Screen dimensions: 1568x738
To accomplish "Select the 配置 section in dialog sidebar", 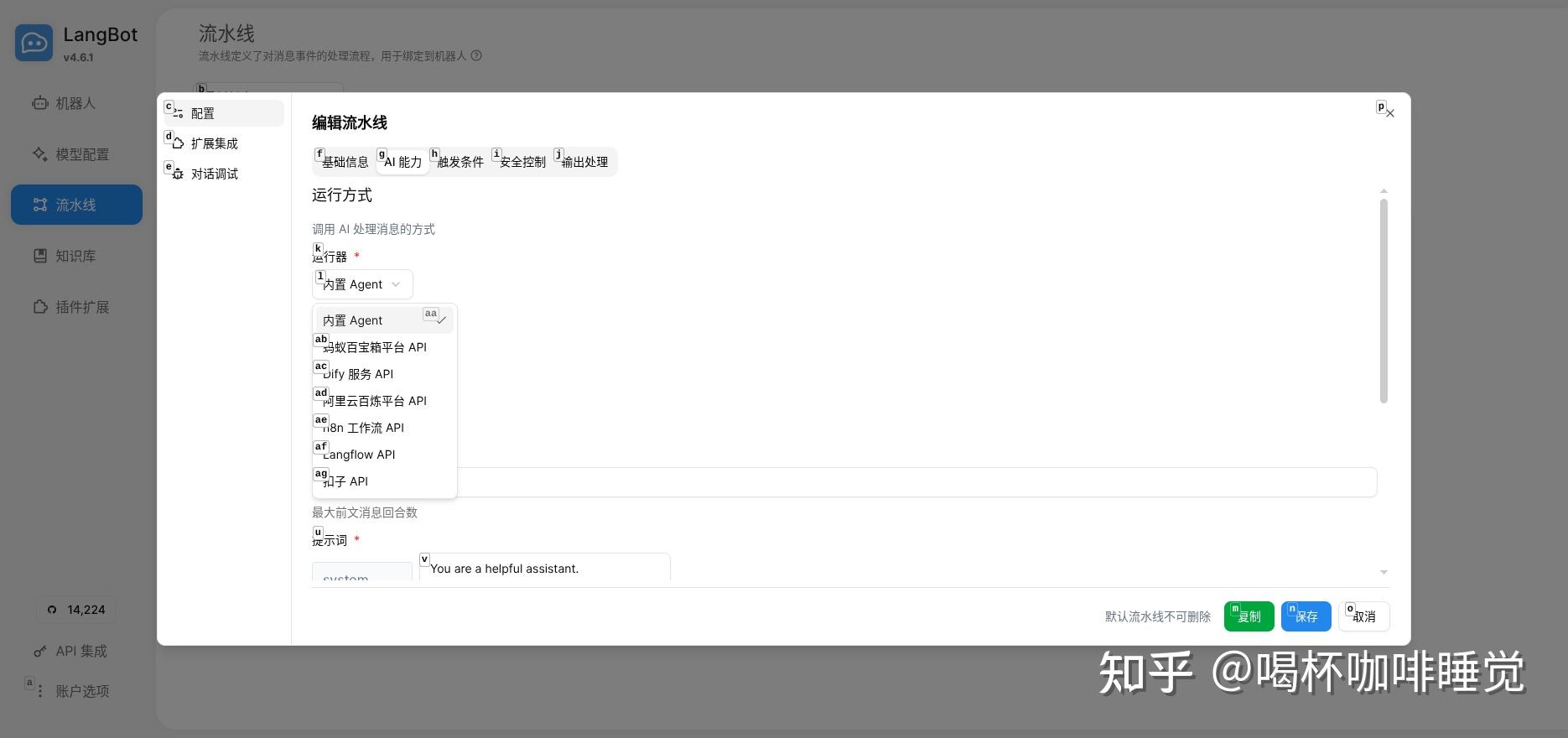I will [x=224, y=113].
